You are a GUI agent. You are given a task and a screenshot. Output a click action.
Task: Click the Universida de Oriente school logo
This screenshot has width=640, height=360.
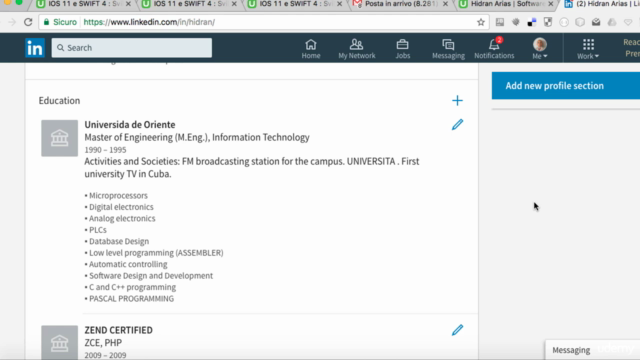60,138
